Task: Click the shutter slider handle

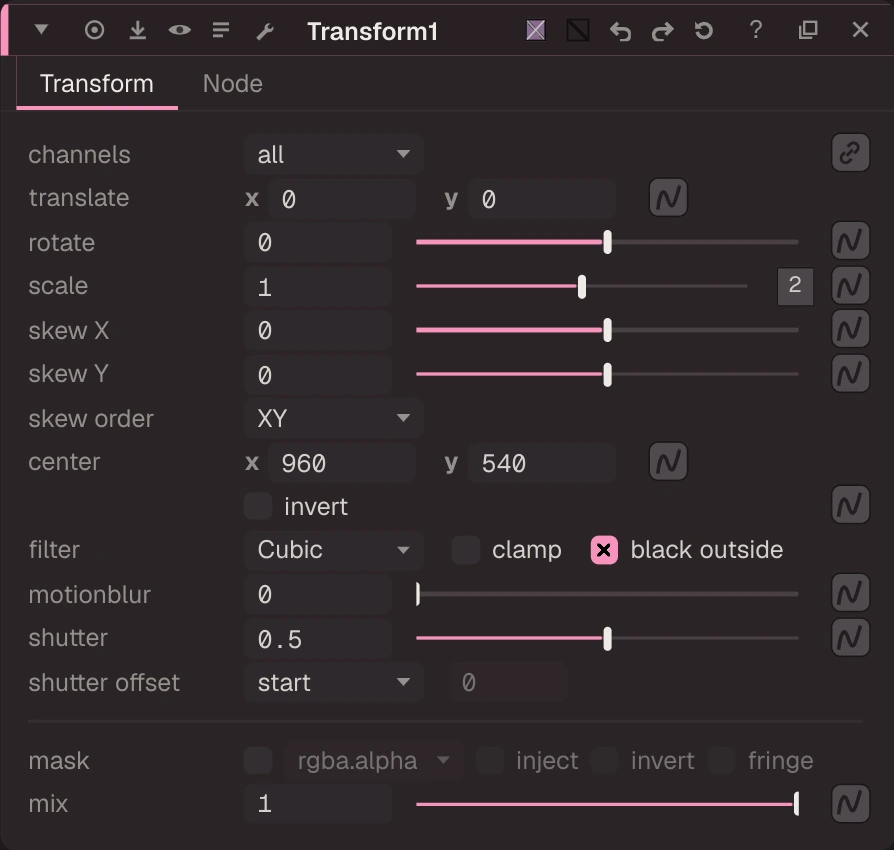Action: pos(607,638)
